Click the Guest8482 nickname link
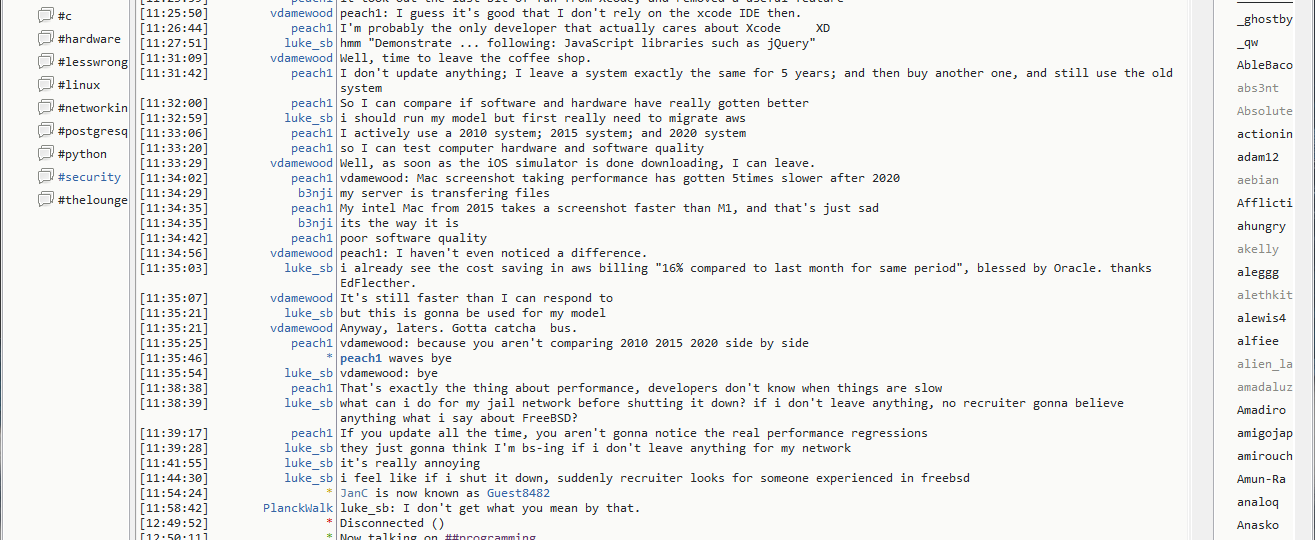 point(518,493)
